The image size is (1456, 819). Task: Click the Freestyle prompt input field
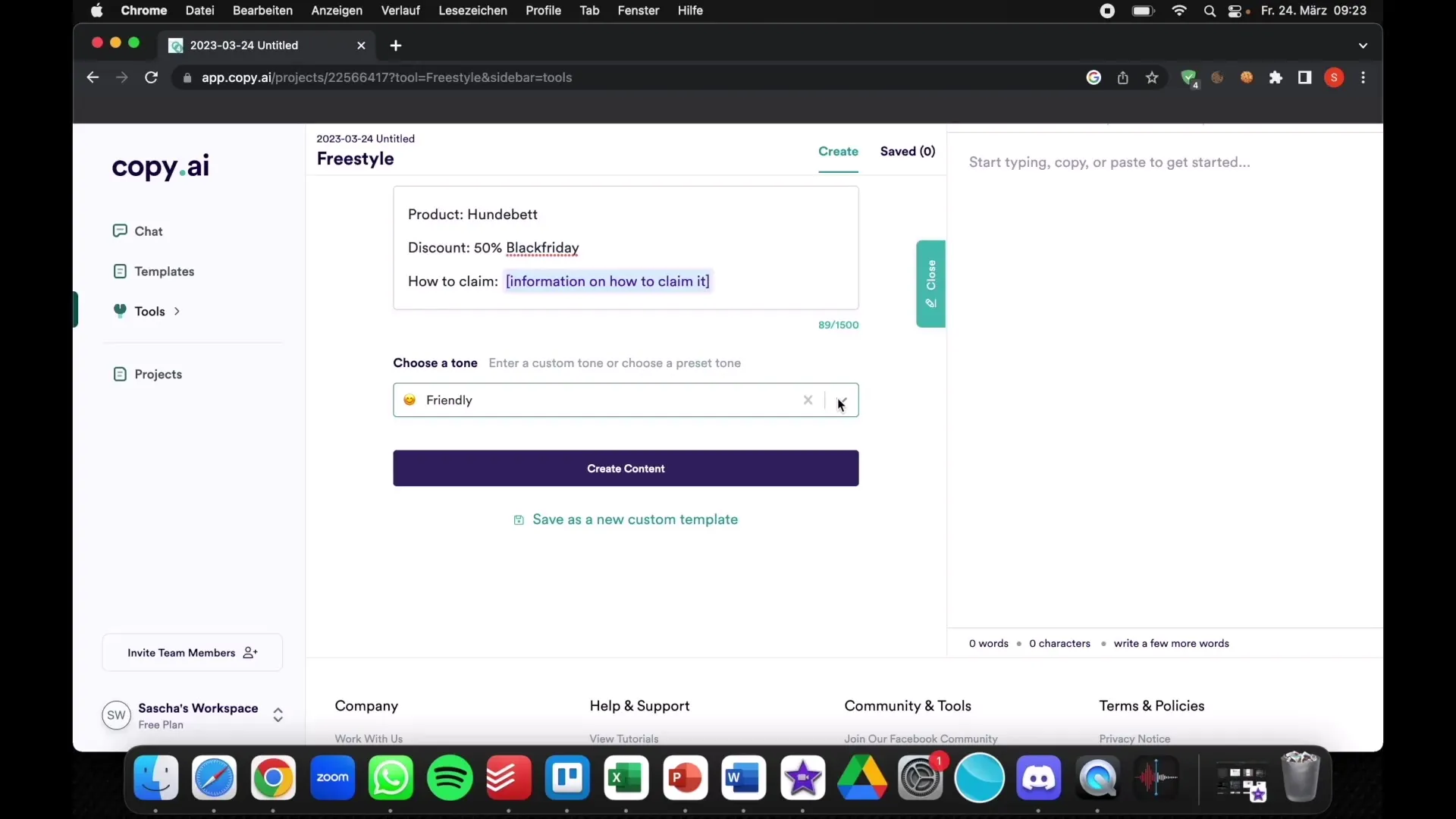tap(625, 247)
